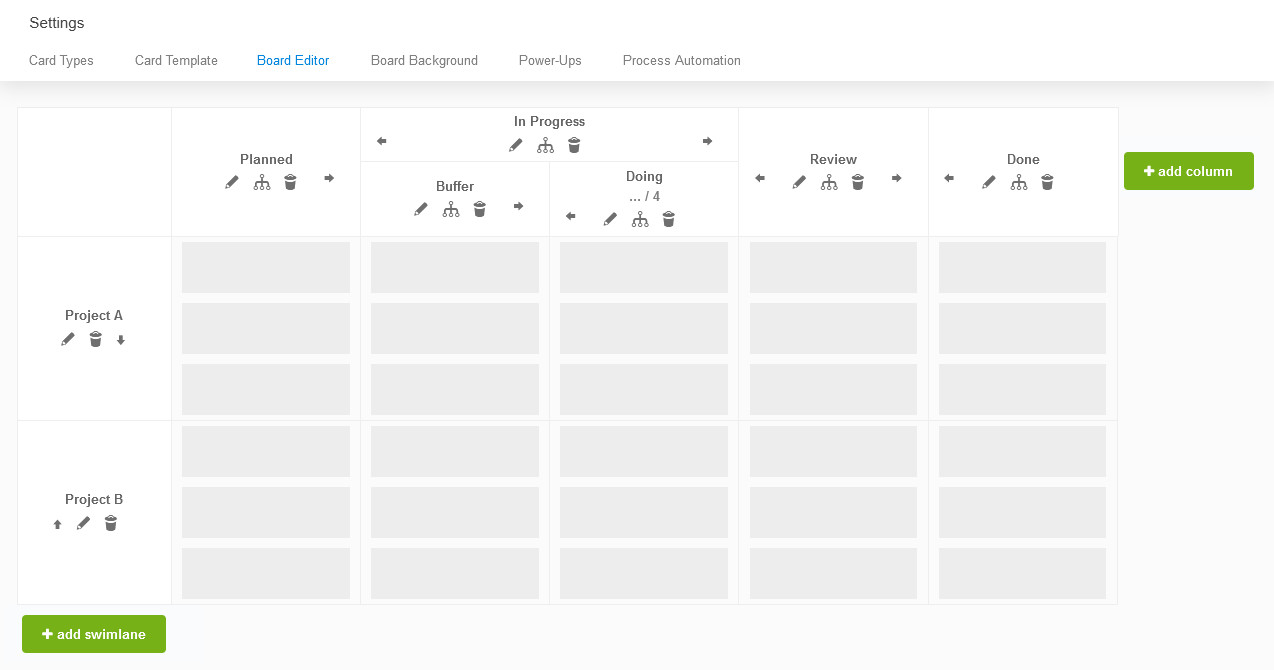Screen dimensions: 1274x670
Task: Move the Buffer subcolumn right
Action: [x=518, y=206]
